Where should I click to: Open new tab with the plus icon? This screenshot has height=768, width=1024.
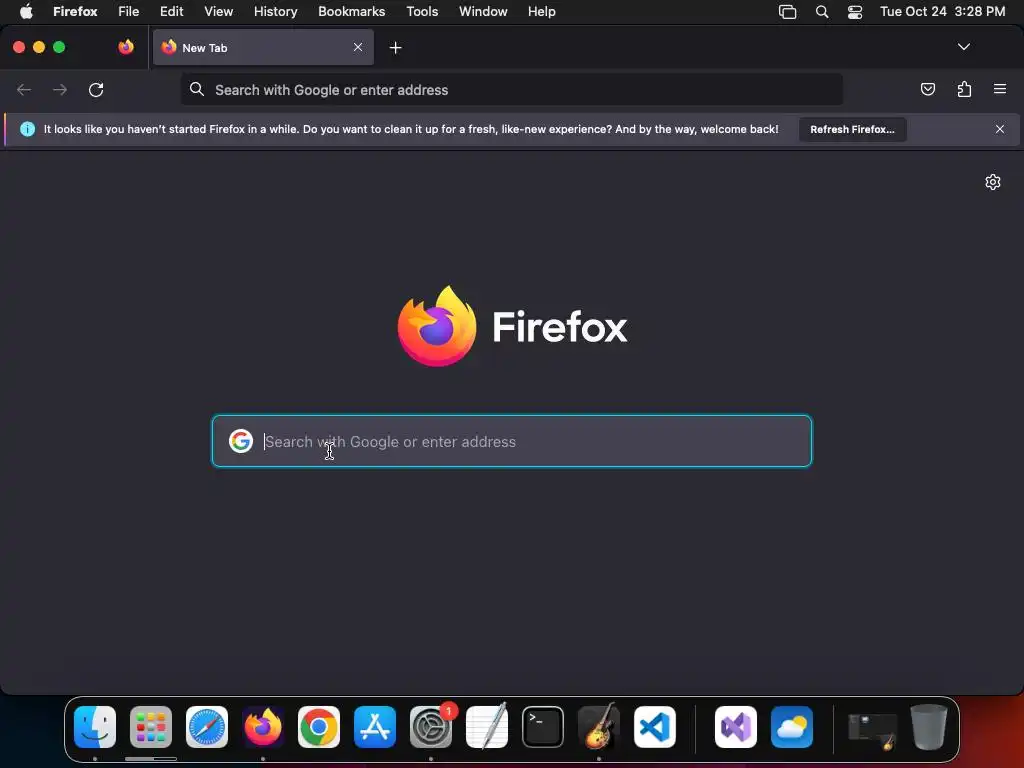(x=395, y=48)
